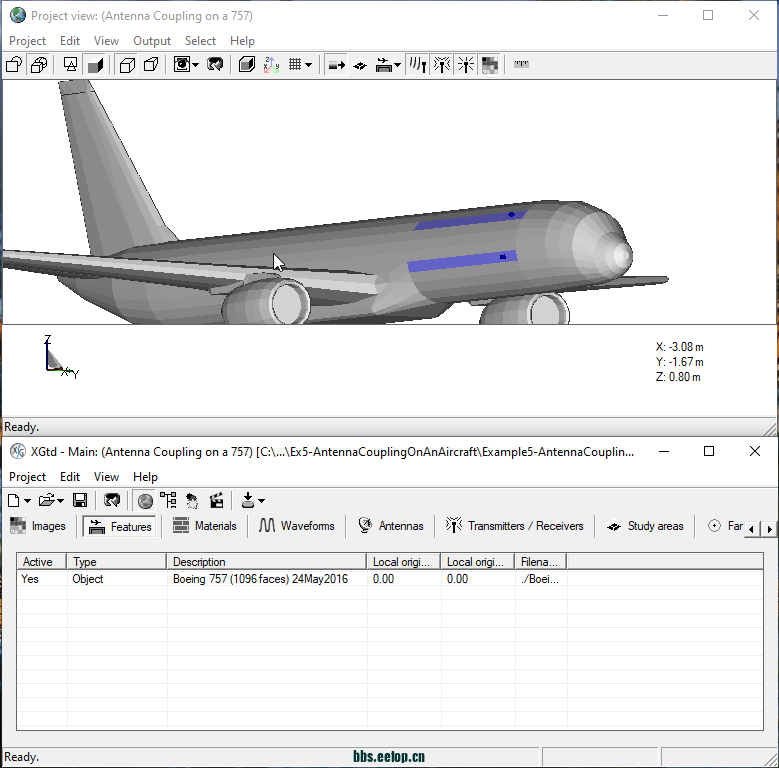Click the './Boei...' filename cell
The width and height of the screenshot is (779, 768).
540,579
